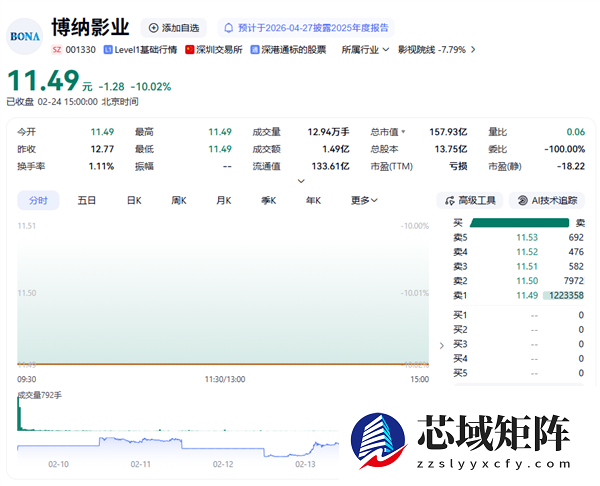Select the 分时 chart tab
Screen dimensions: 600x486
pyautogui.click(x=38, y=201)
